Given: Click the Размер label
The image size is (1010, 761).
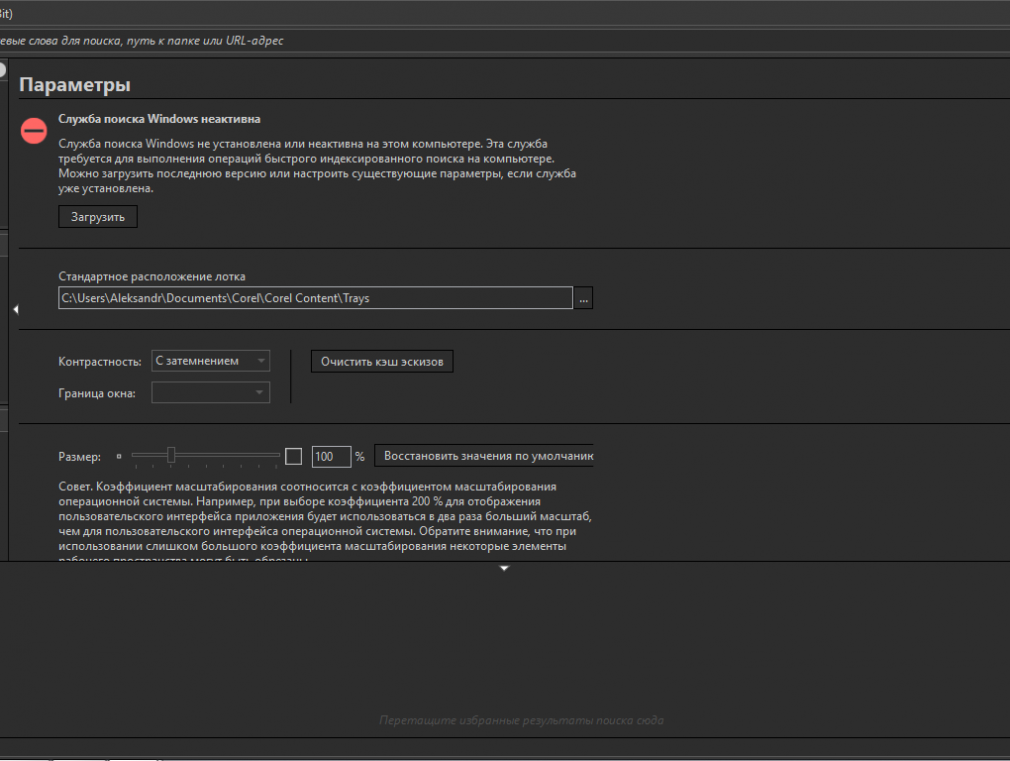Looking at the screenshot, I should [x=80, y=457].
